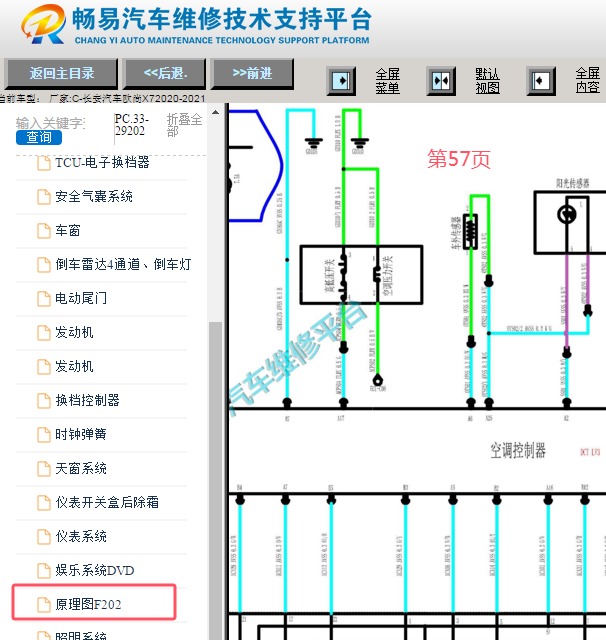Select the 仪表系统 entry

click(81, 536)
